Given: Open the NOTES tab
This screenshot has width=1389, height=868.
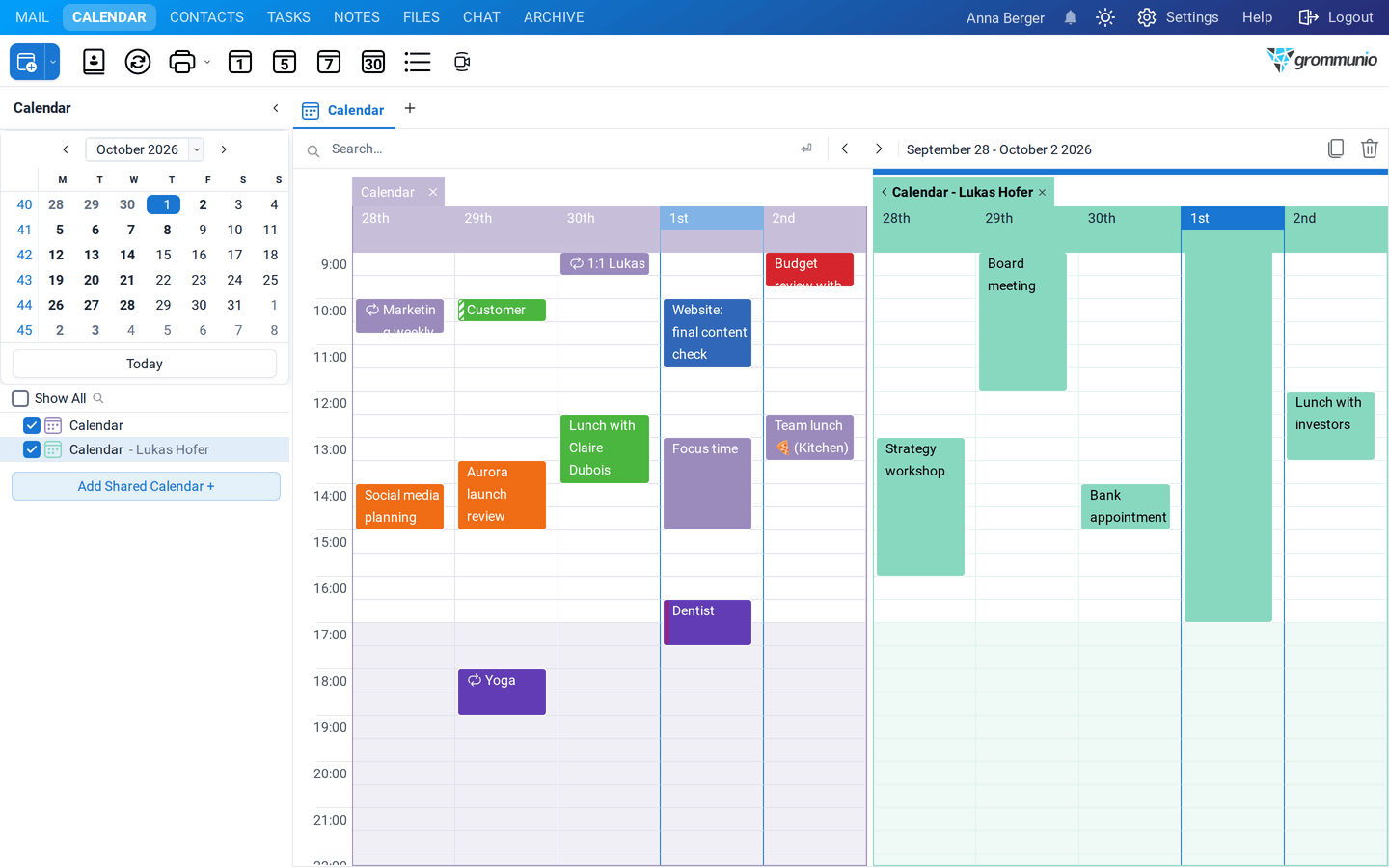Looking at the screenshot, I should pyautogui.click(x=357, y=17).
